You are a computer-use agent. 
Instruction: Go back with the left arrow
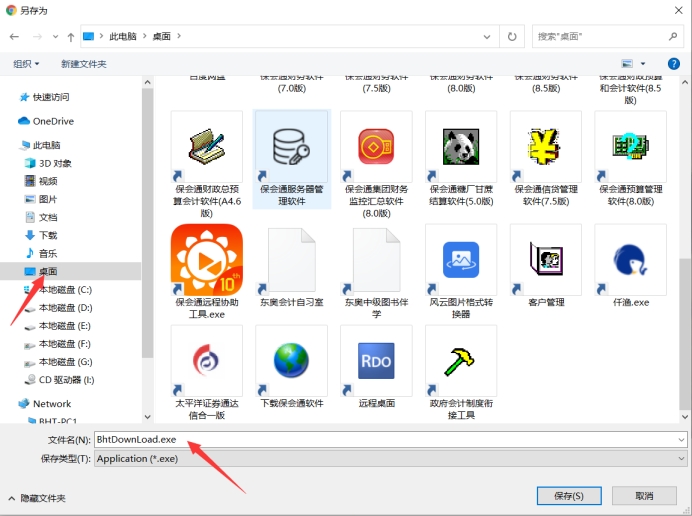click(x=14, y=37)
